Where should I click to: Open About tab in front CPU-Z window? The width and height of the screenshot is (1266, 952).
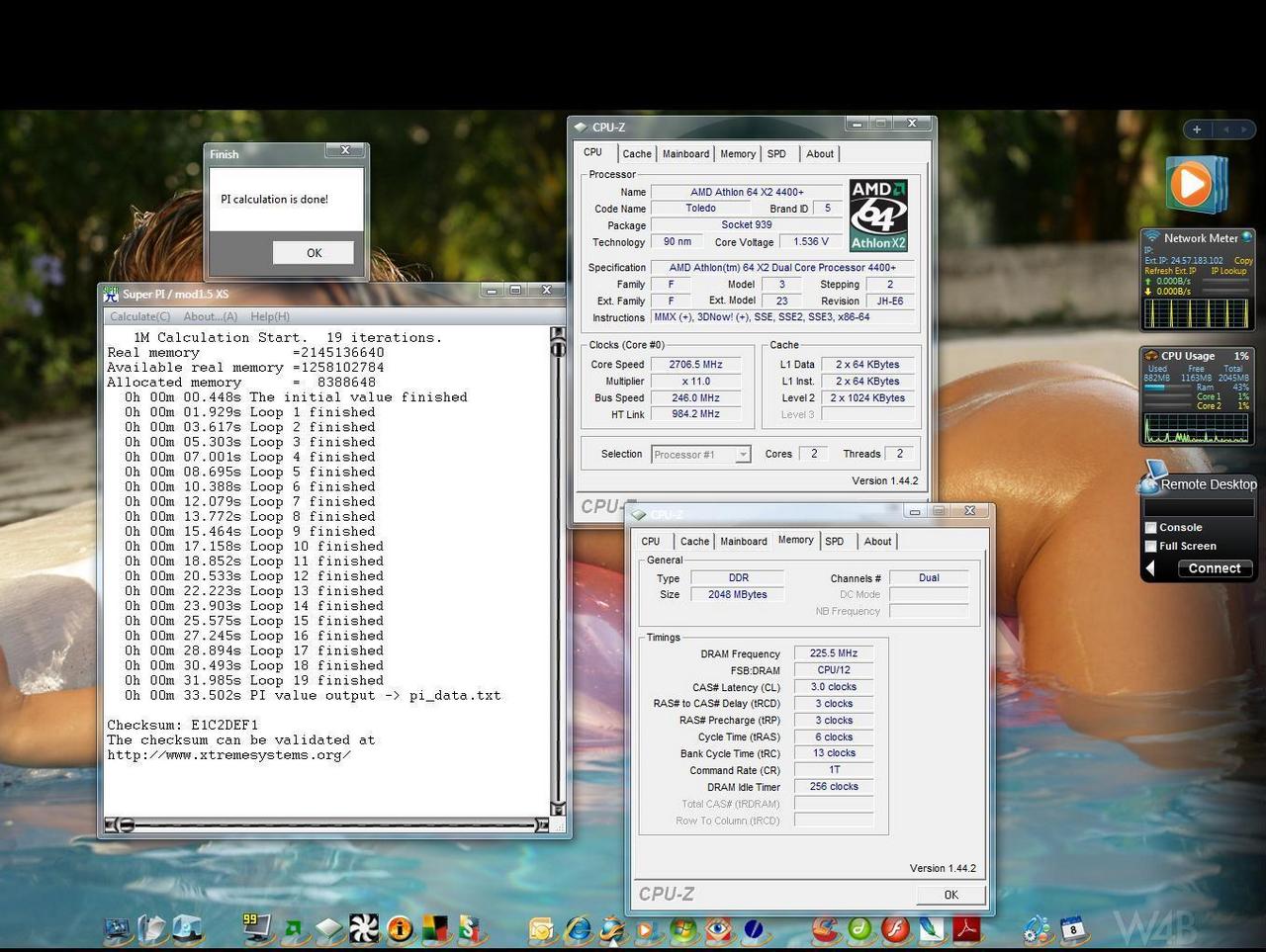tap(877, 542)
